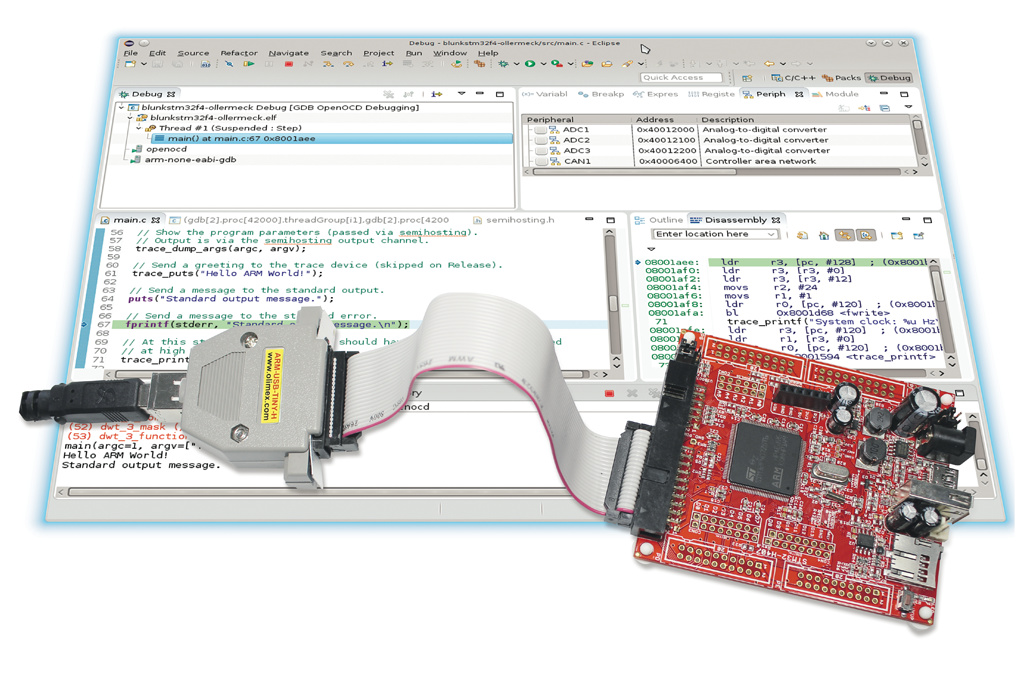
Task: Open the Peripherals view menu triangle
Action: tap(908, 106)
